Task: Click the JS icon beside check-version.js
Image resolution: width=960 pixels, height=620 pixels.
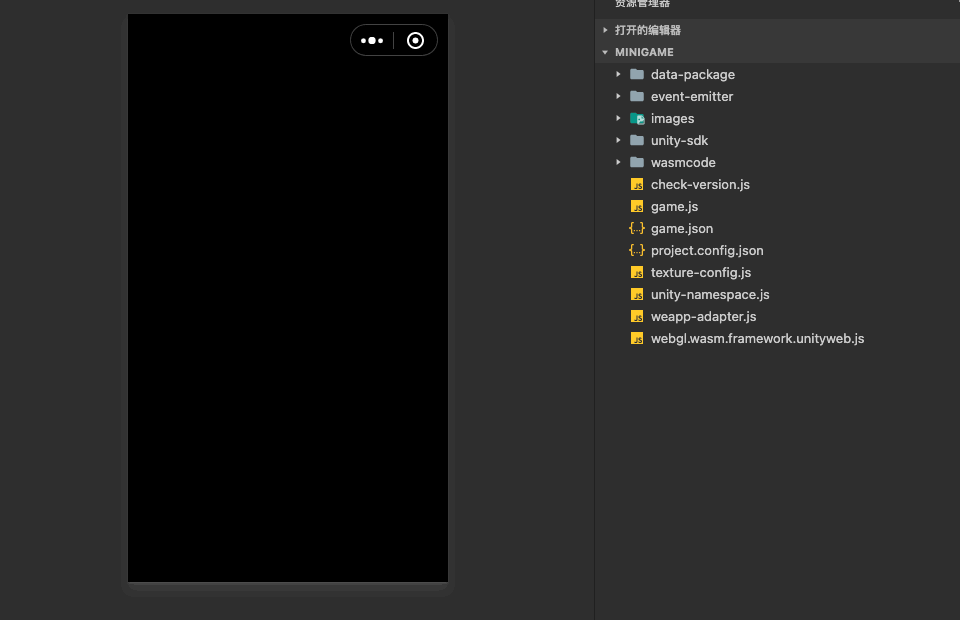Action: tap(637, 184)
